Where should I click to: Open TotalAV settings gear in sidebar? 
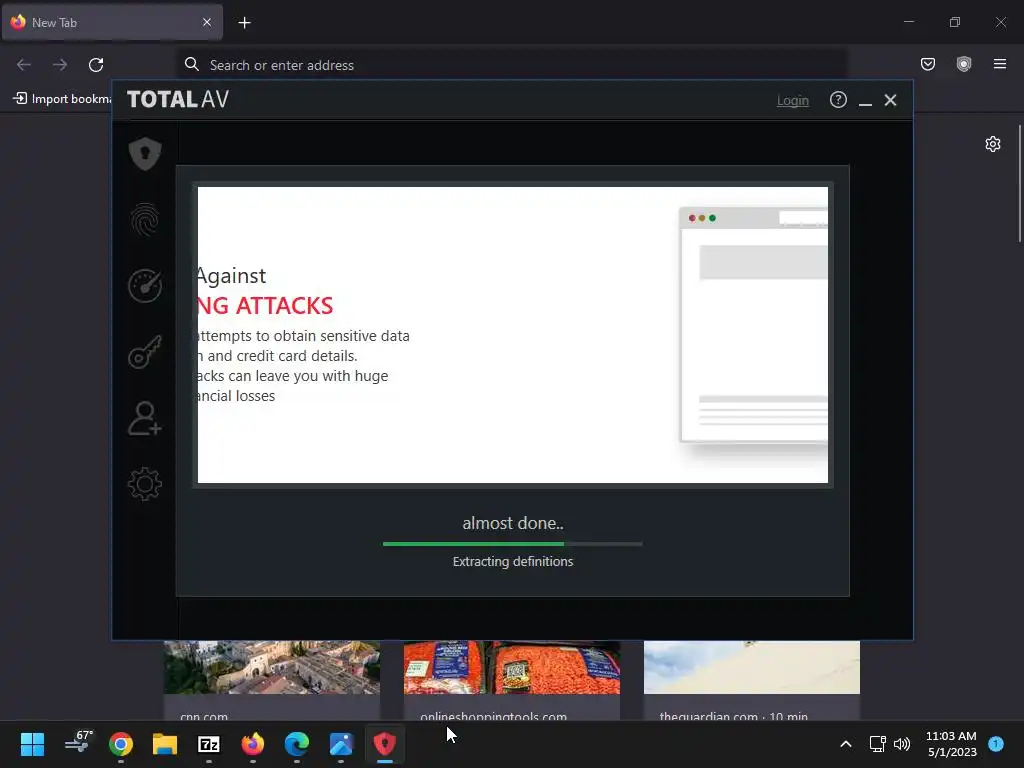144,484
